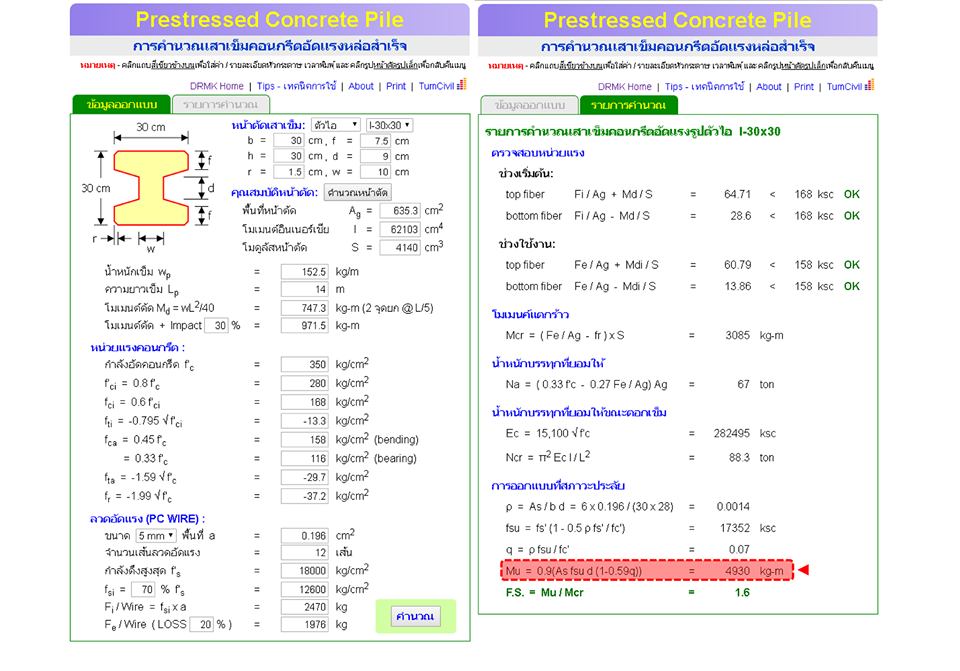Image resolution: width=960 pixels, height=671 pixels.
Task: Click the Ag area field showing 635.3
Action: 399,211
